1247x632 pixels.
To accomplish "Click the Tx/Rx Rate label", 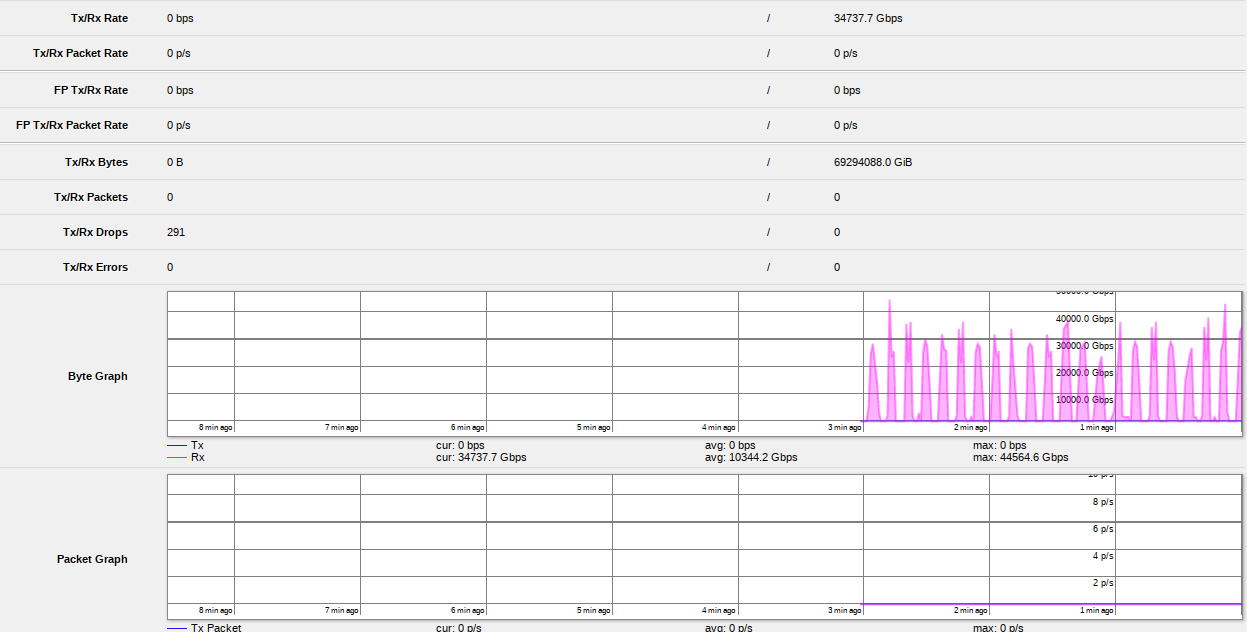I will tap(99, 18).
